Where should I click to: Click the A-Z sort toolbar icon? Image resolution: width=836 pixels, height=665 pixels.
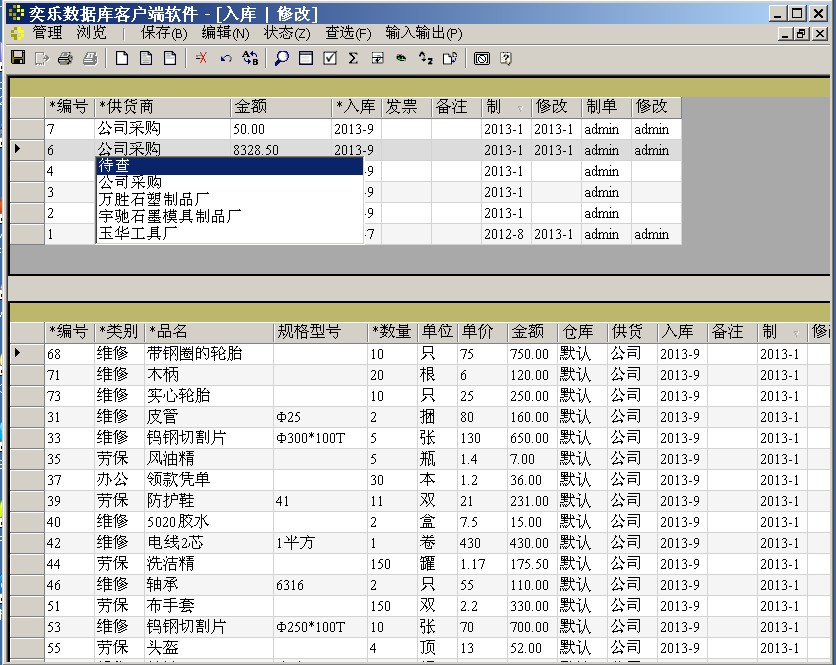(425, 58)
